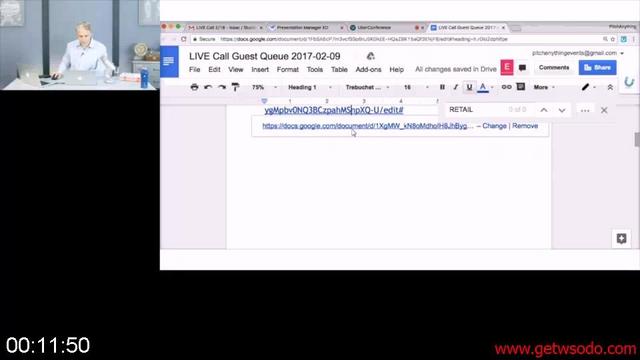Click the blue browser extension icon
Screen dimensions: 640x360
(623, 39)
